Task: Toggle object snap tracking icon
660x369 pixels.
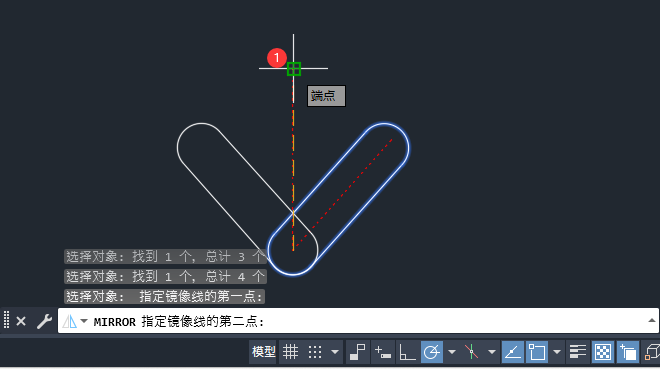Action: [513, 352]
